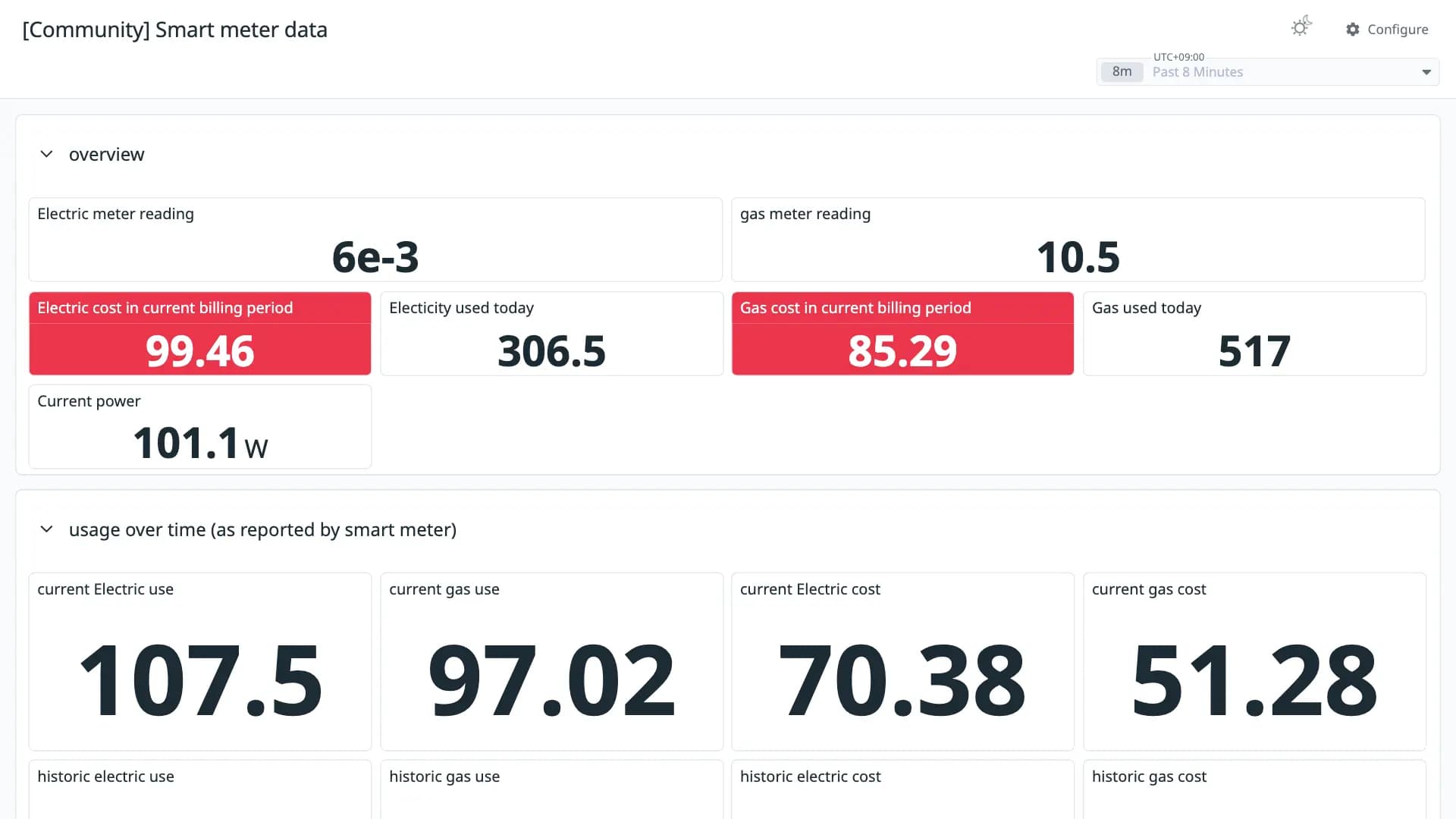Click the Configure gear icon
Screen dimensions: 1456x819
[x=1353, y=30]
